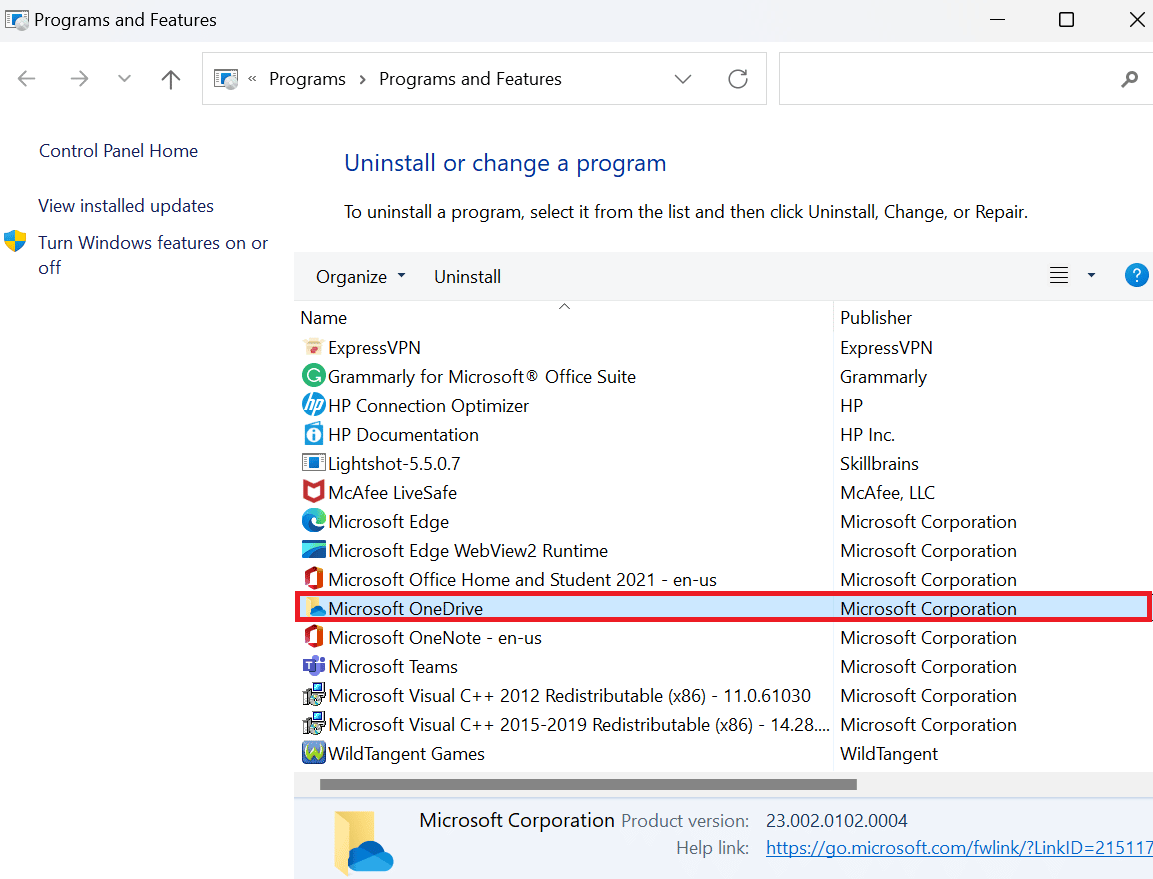Click the Lightshot-5.5.0.7 icon

click(313, 463)
